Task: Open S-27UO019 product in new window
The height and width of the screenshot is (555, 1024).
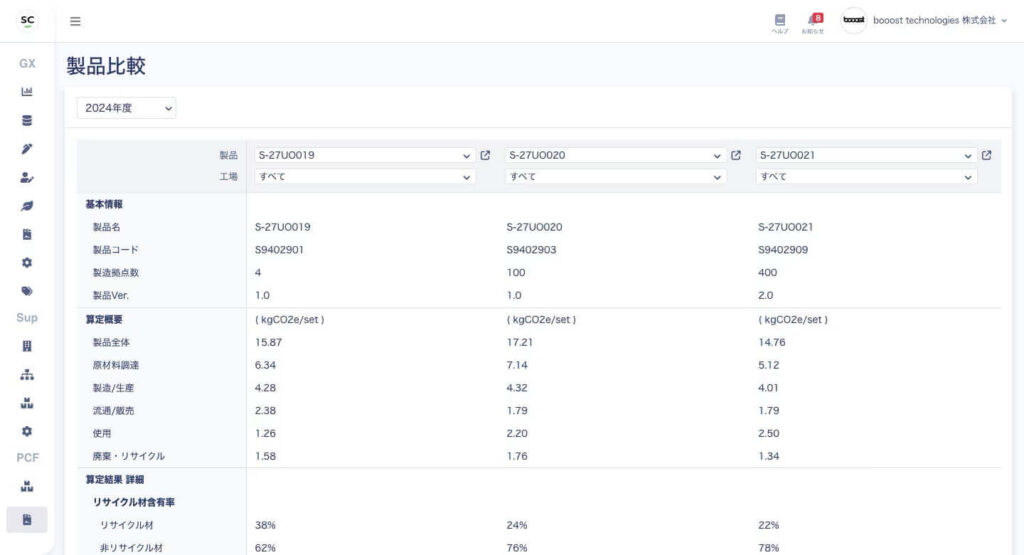Action: [486, 156]
